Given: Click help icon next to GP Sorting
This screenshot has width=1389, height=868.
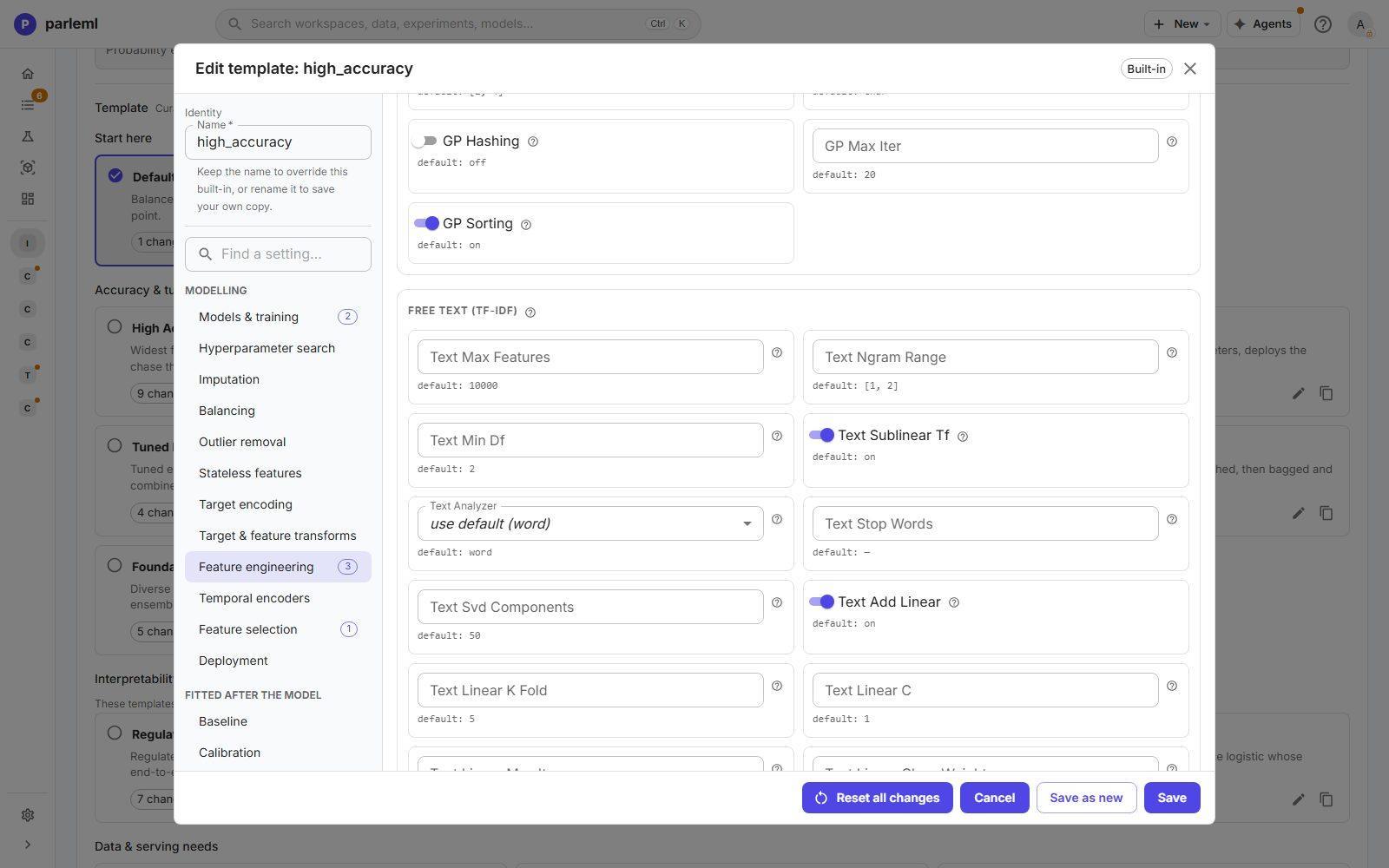Looking at the screenshot, I should coord(526,225).
